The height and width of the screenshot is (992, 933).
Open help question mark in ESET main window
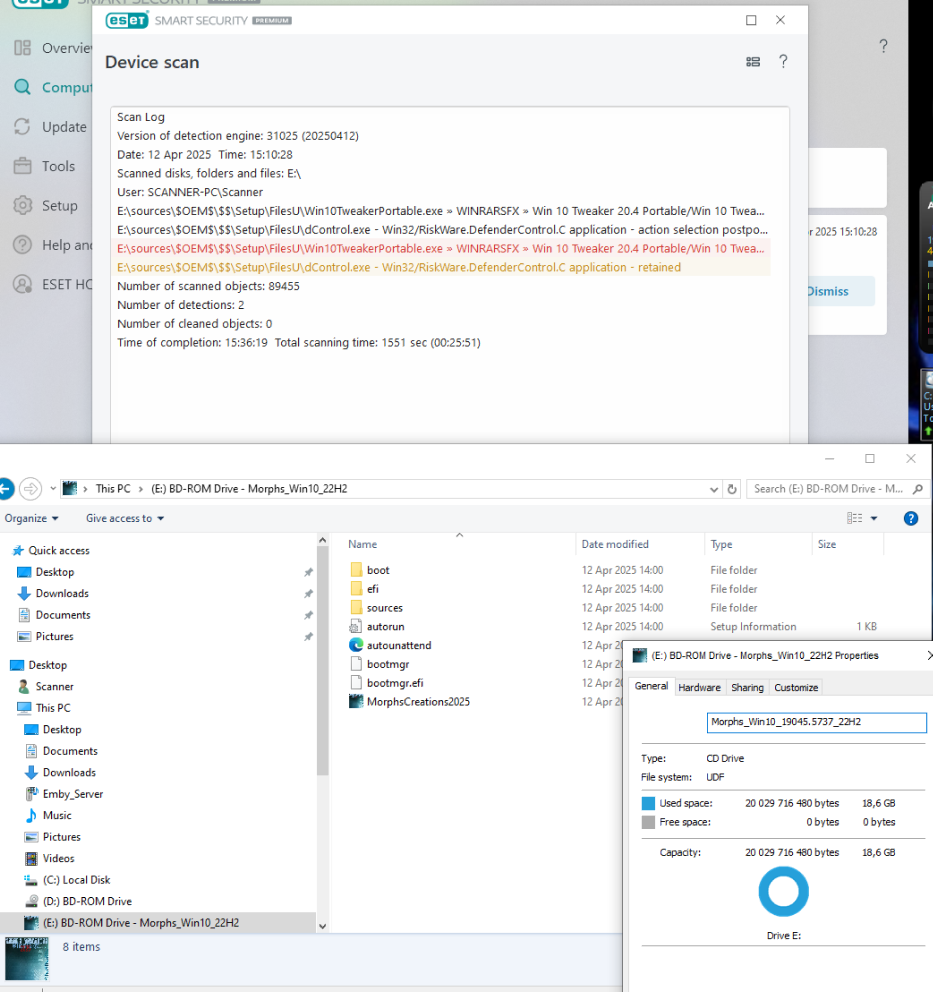883,46
